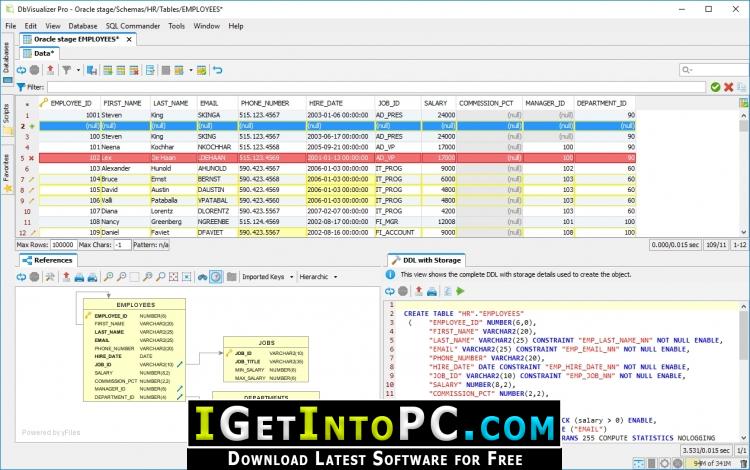Revert edits with the undo arrow
This screenshot has height=470, width=750.
(218, 70)
